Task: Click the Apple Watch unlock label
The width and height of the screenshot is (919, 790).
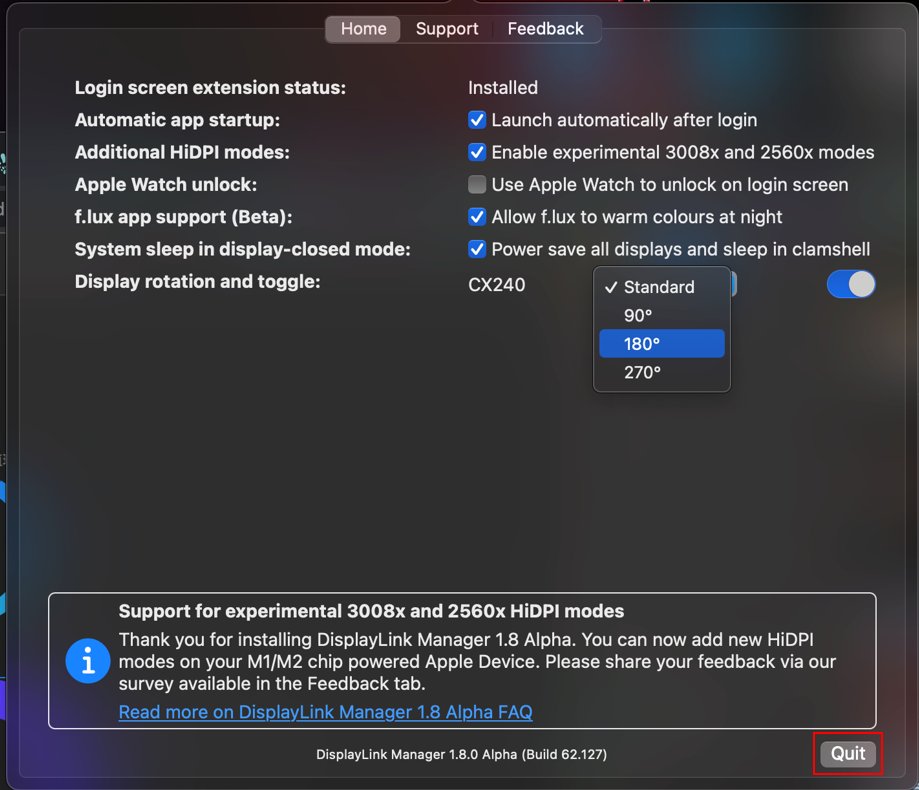Action: coord(166,185)
